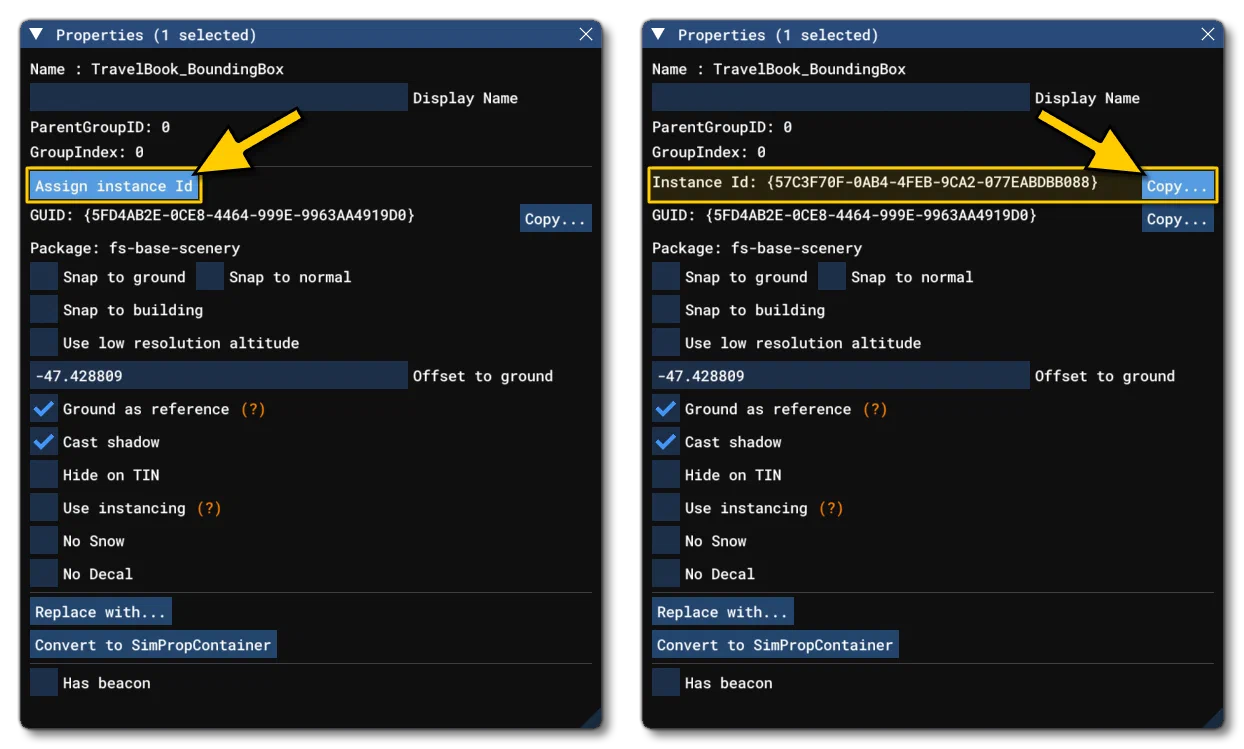Enable Use instancing in left panel

tap(44, 508)
